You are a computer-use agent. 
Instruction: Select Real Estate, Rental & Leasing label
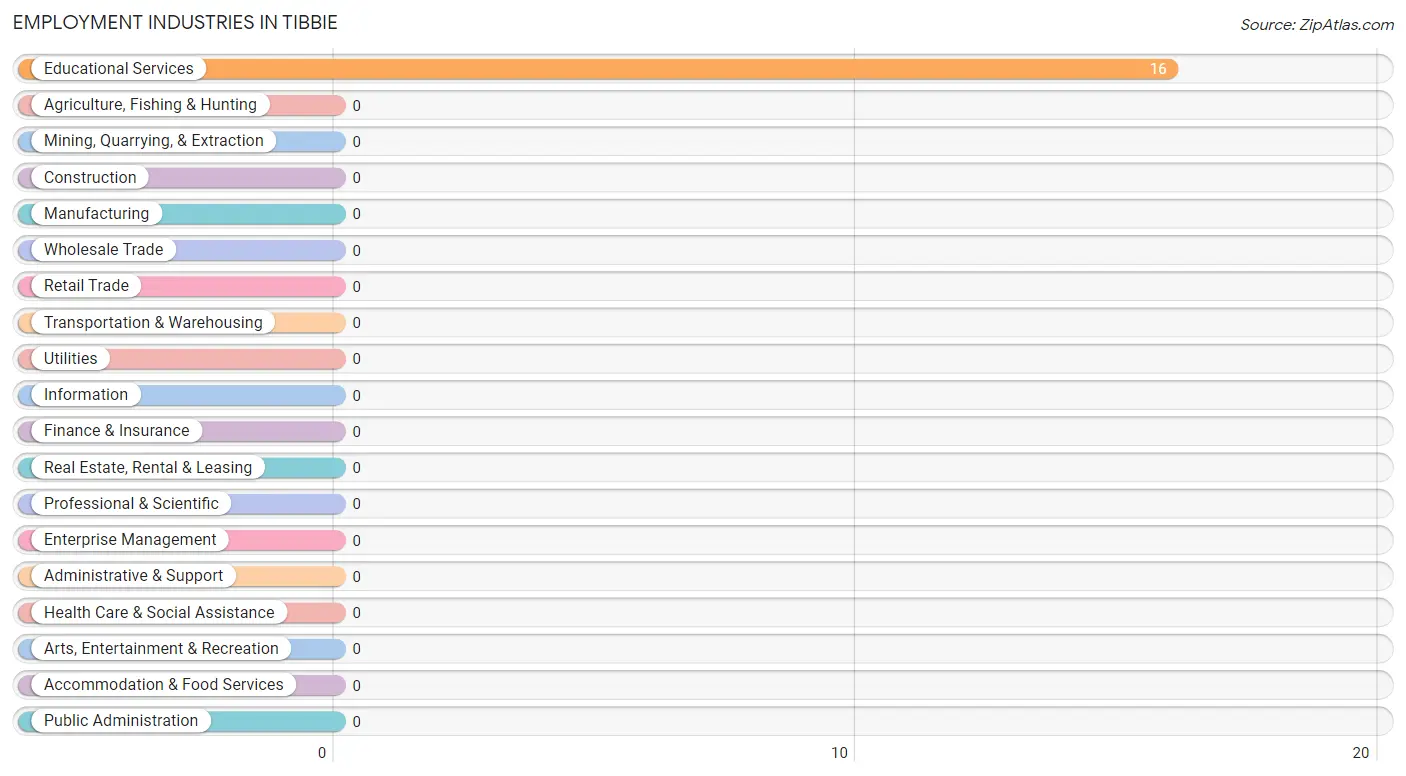(x=148, y=468)
